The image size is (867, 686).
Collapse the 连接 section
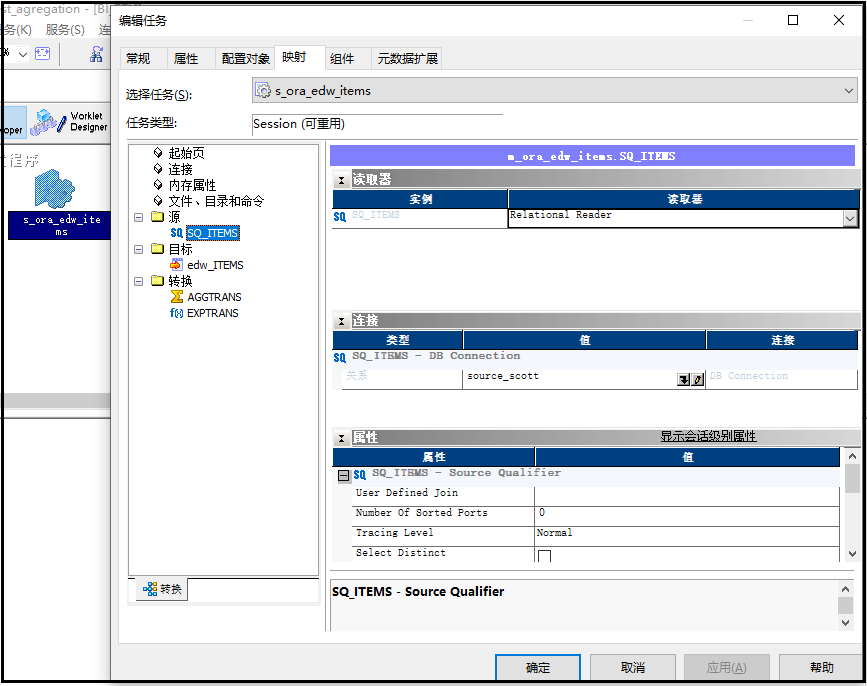tap(342, 321)
